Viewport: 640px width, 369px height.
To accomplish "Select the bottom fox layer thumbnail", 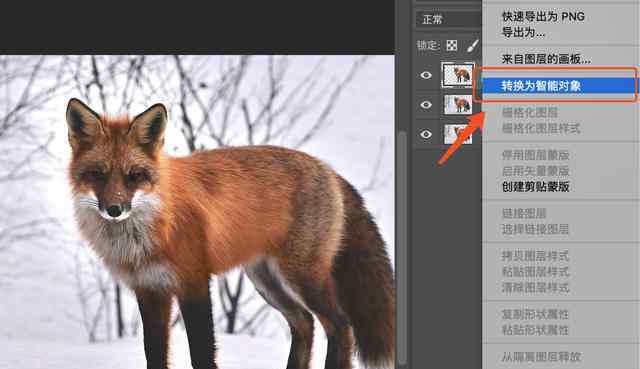I will (458, 134).
